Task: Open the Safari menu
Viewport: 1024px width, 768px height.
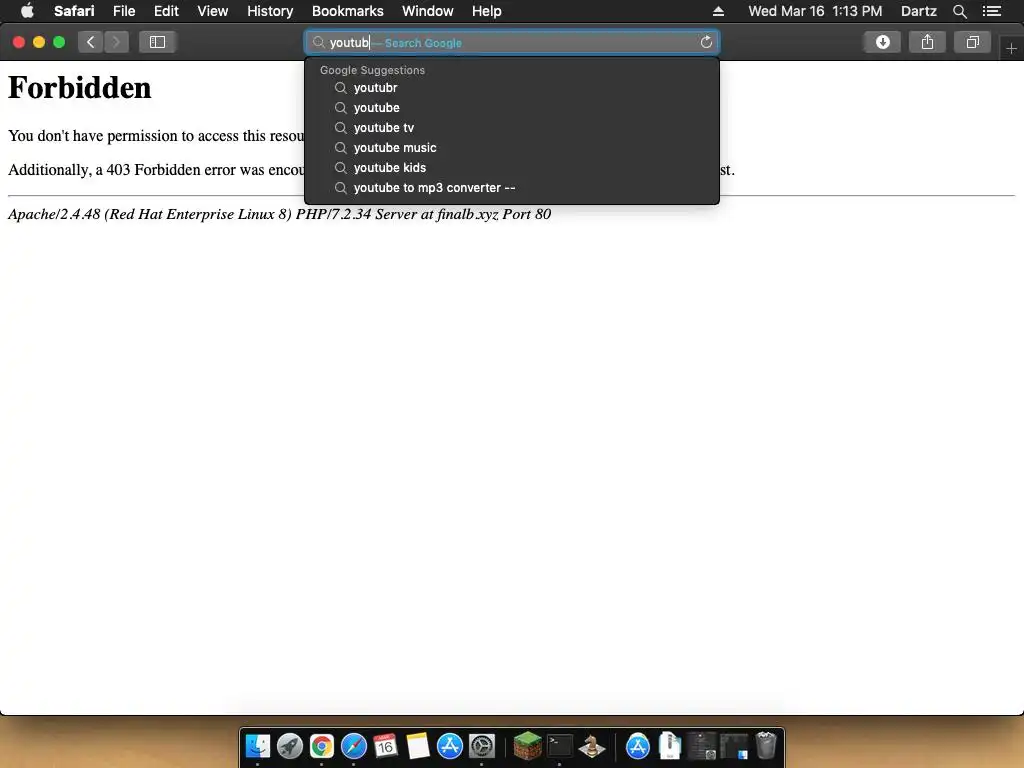Action: [74, 11]
